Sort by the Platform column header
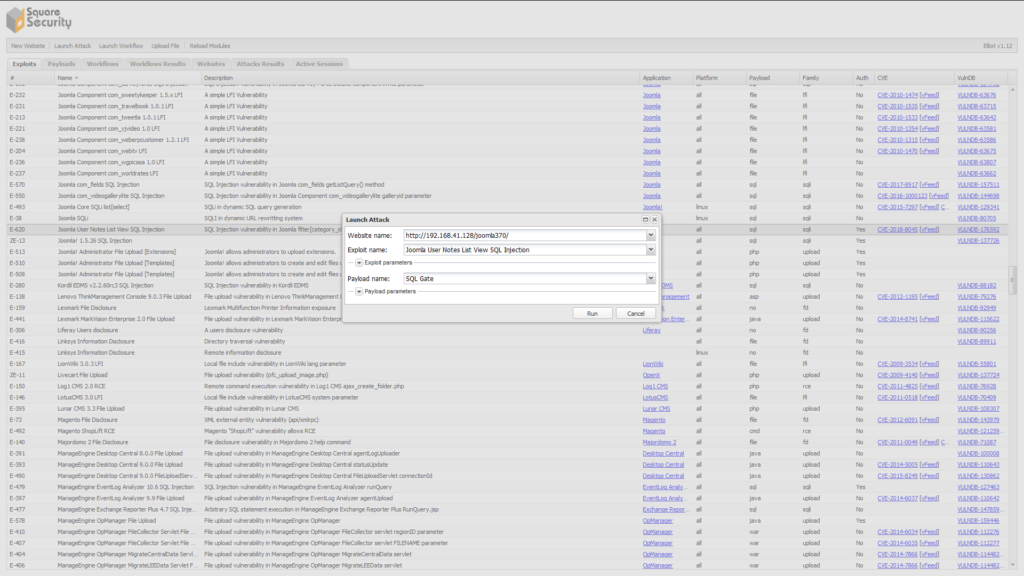 720,78
